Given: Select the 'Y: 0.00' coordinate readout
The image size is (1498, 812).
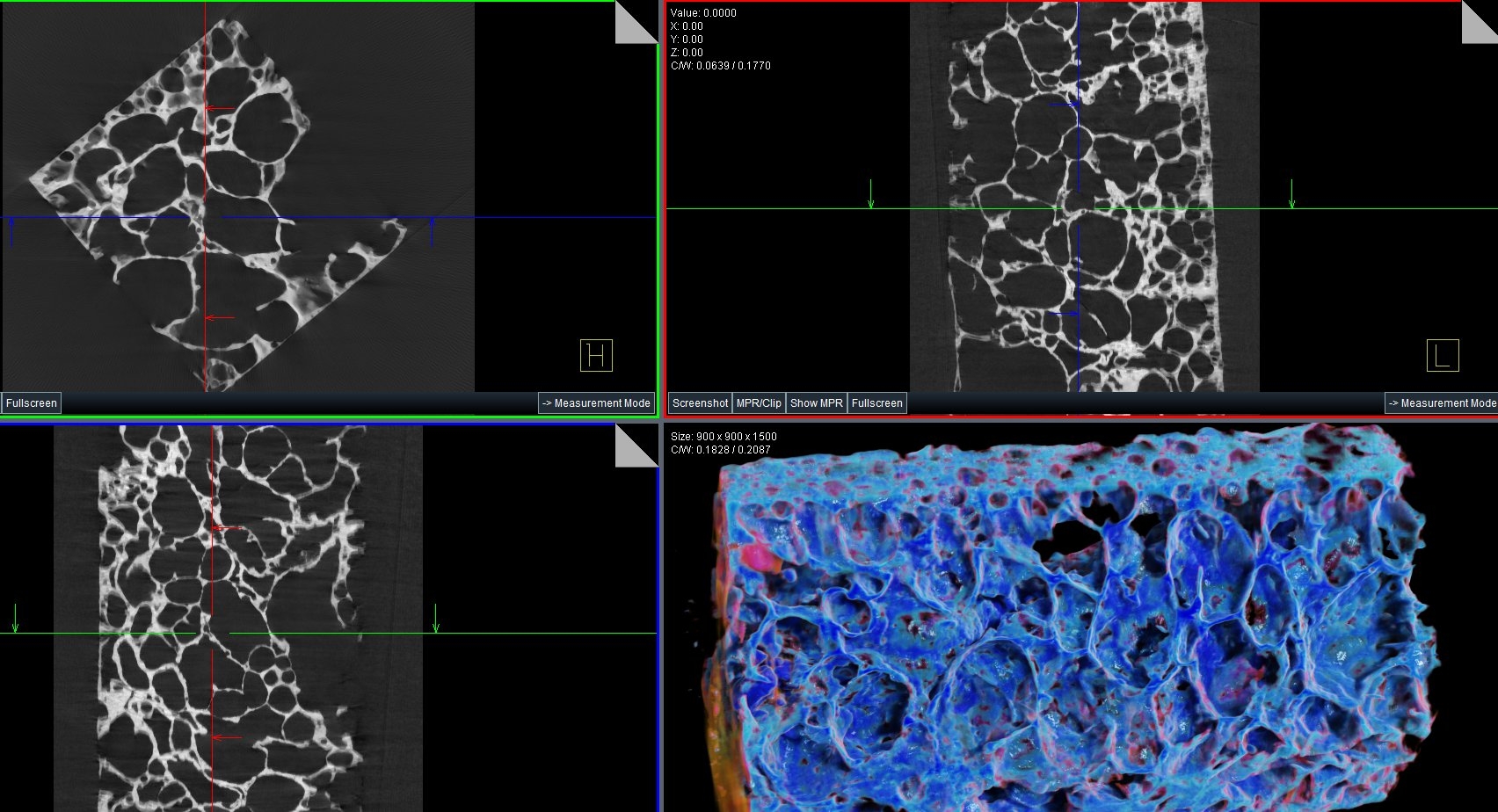Looking at the screenshot, I should pos(687,40).
